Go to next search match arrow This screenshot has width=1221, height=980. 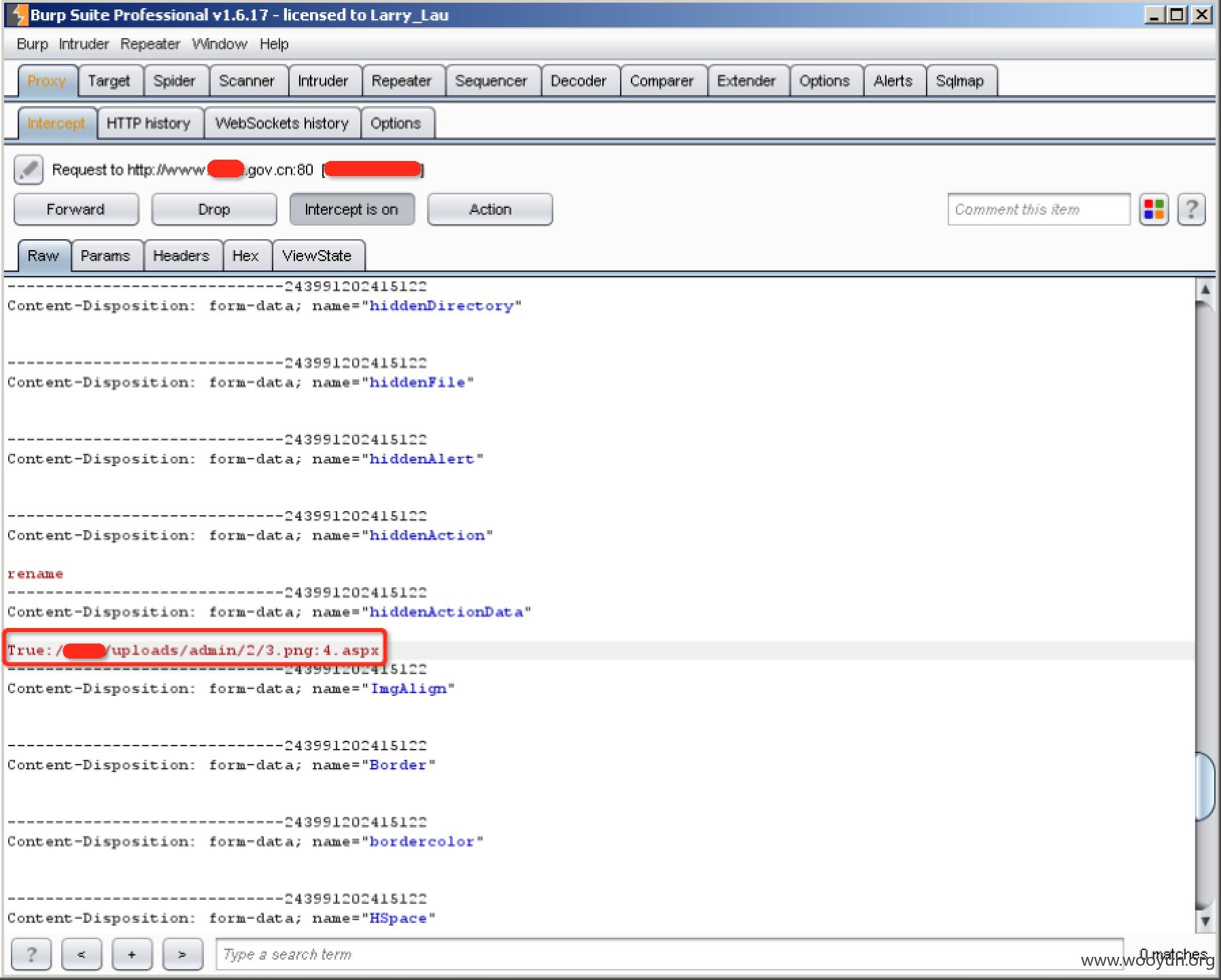click(x=182, y=954)
